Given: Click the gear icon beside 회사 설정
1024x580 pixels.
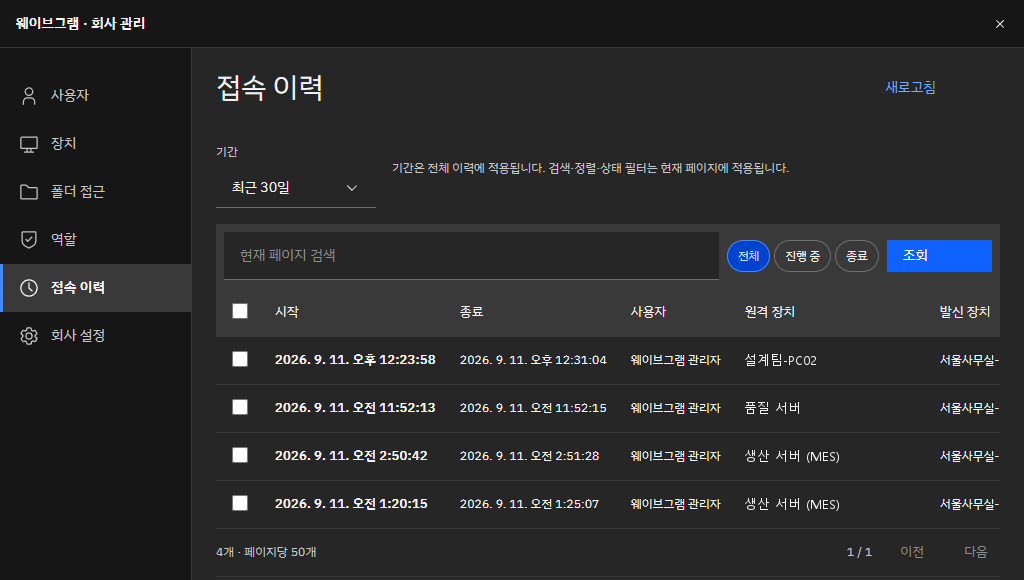Looking at the screenshot, I should click(x=29, y=336).
